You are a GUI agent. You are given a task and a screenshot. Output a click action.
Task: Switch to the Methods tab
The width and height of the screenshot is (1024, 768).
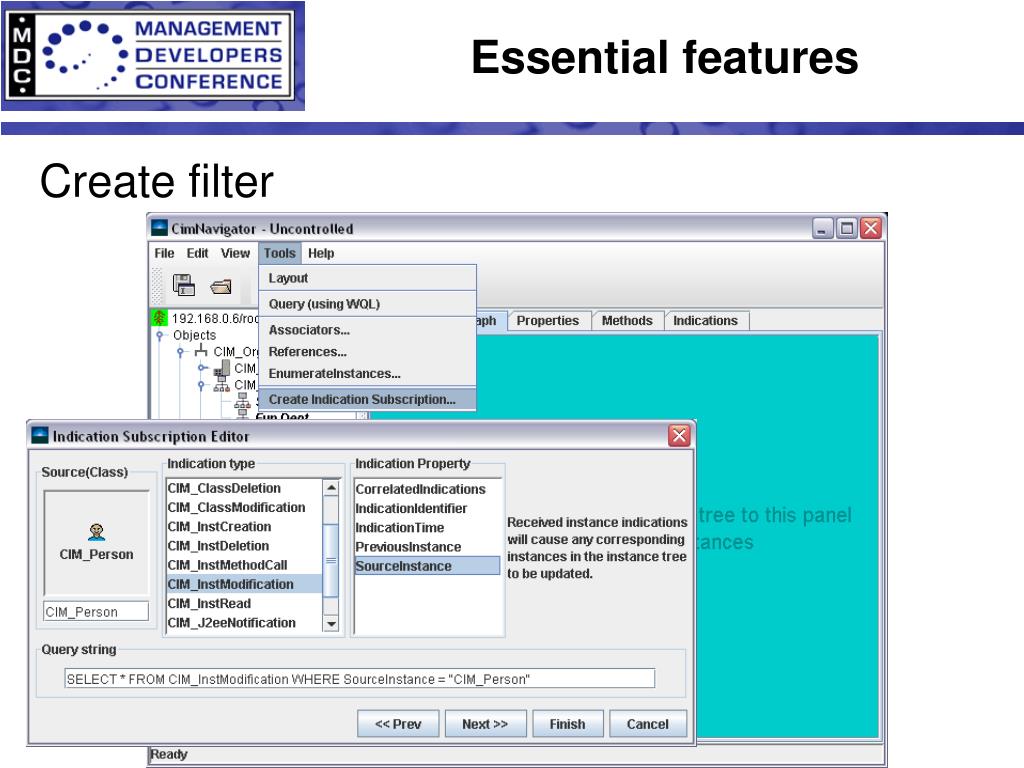tap(627, 321)
